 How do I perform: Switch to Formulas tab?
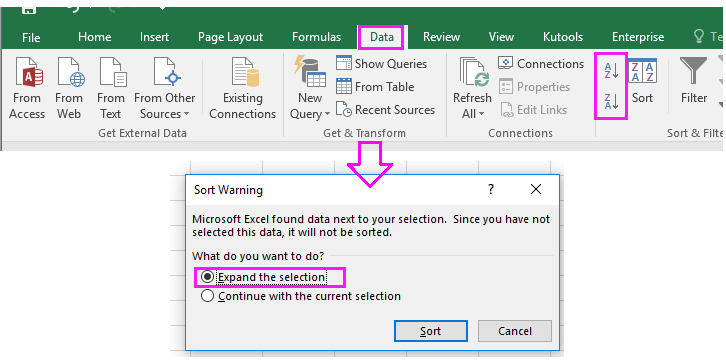tap(317, 37)
